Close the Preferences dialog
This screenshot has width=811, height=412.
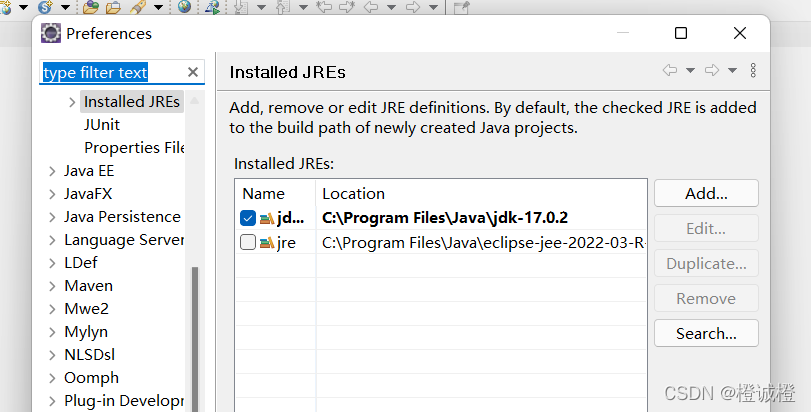point(740,33)
